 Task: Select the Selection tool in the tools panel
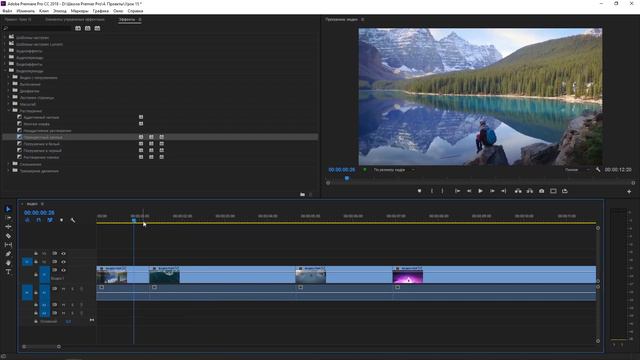(8, 209)
